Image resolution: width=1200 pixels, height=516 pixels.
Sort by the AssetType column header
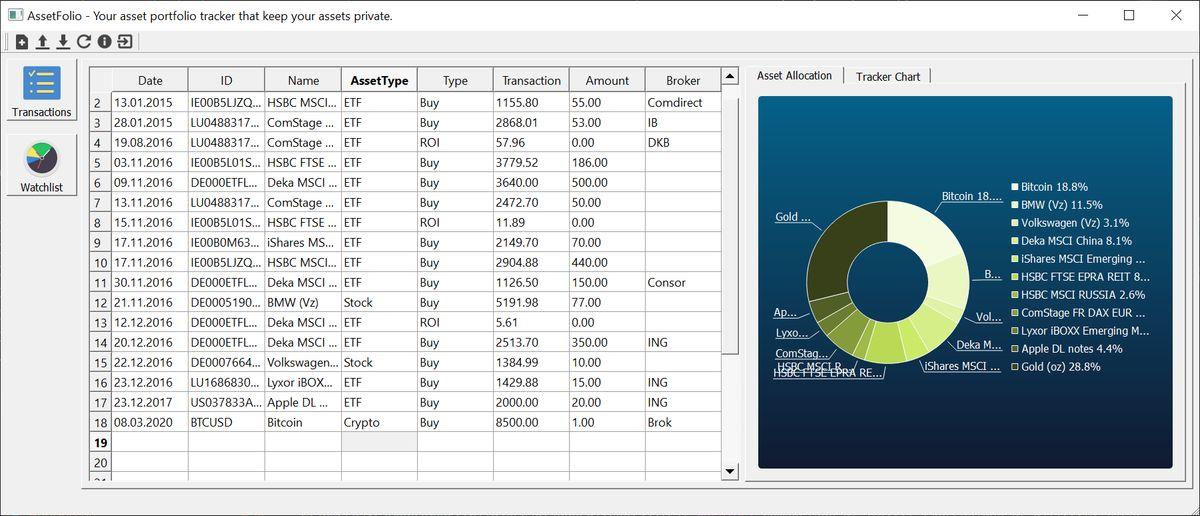click(x=378, y=81)
